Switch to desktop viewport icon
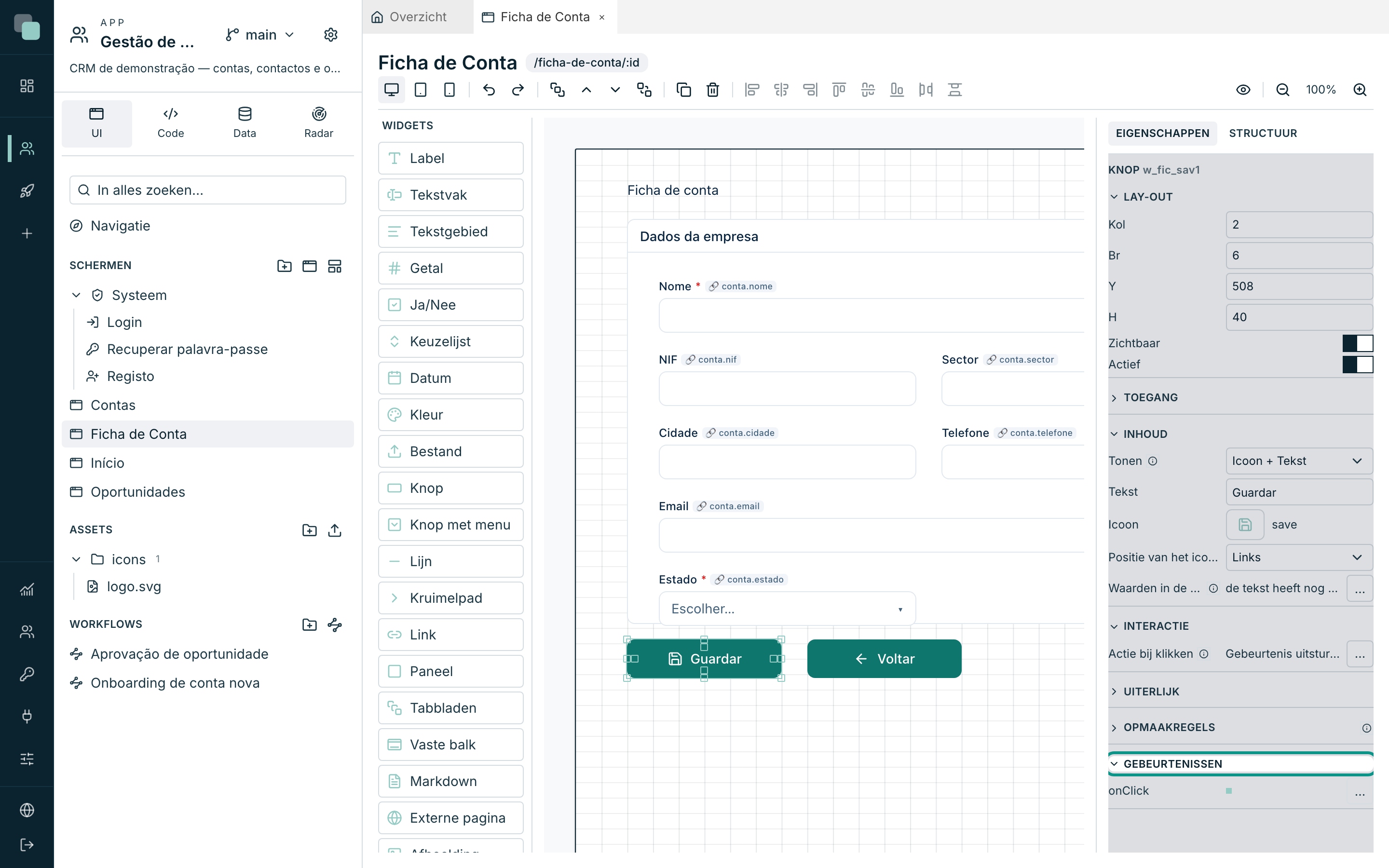The width and height of the screenshot is (1389, 868). [392, 90]
